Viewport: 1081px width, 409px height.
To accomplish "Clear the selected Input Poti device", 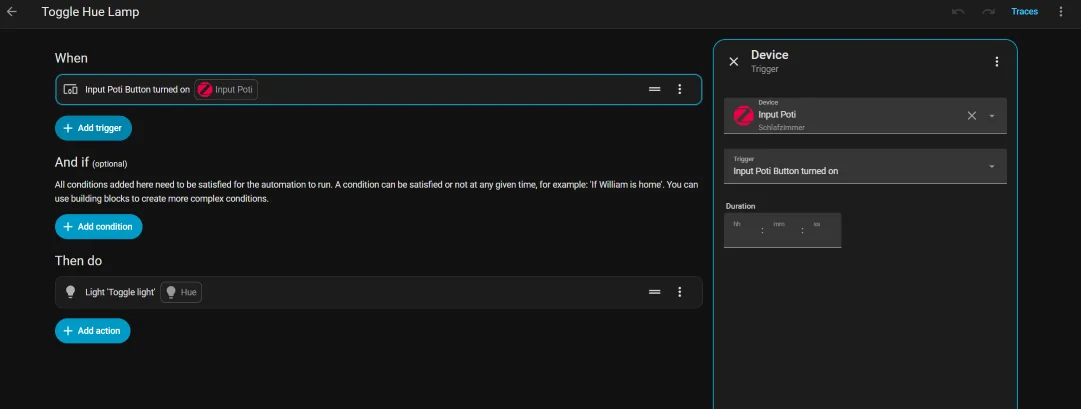I will click(x=971, y=115).
